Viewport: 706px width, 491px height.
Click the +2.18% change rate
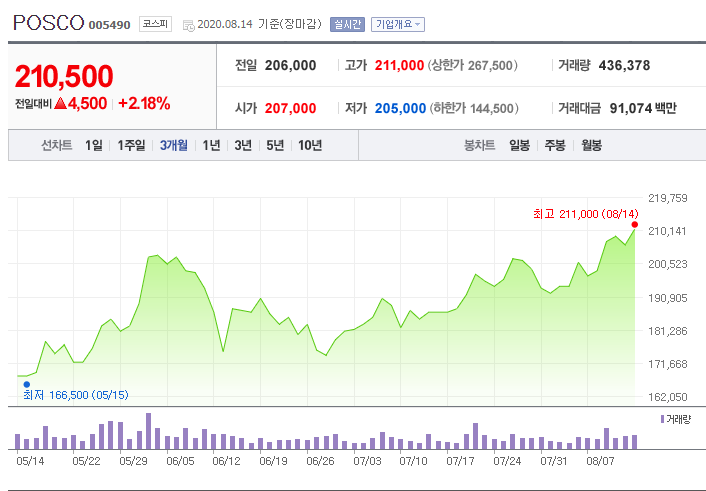[144, 103]
